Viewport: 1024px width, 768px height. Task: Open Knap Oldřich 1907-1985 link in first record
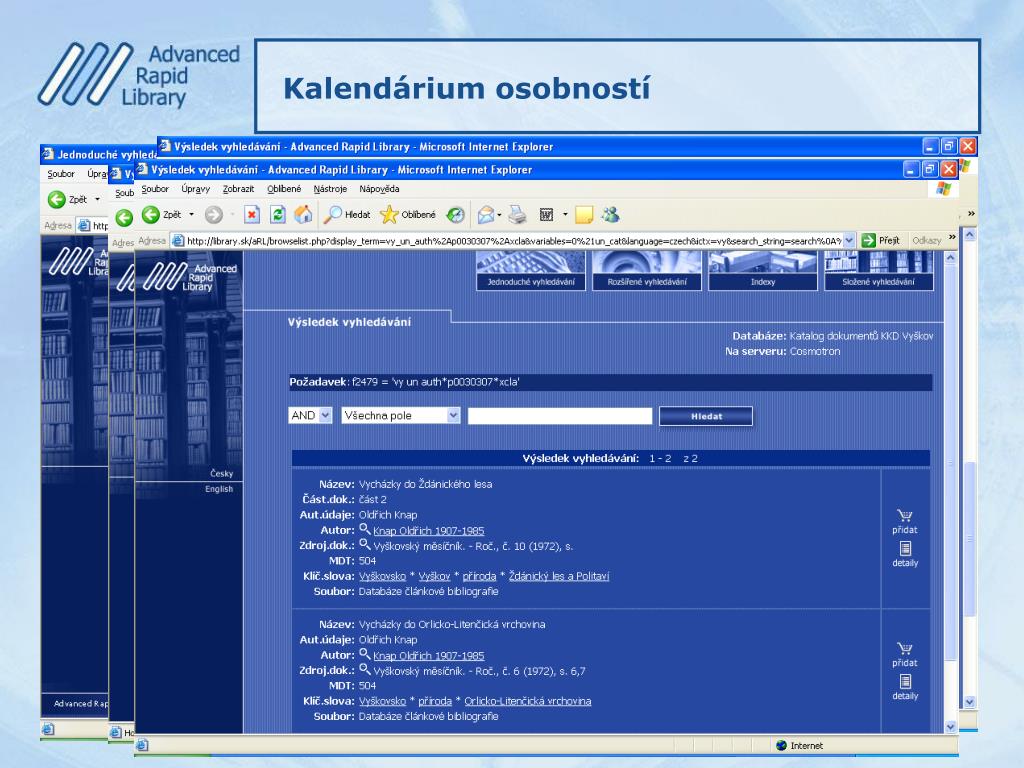[428, 531]
